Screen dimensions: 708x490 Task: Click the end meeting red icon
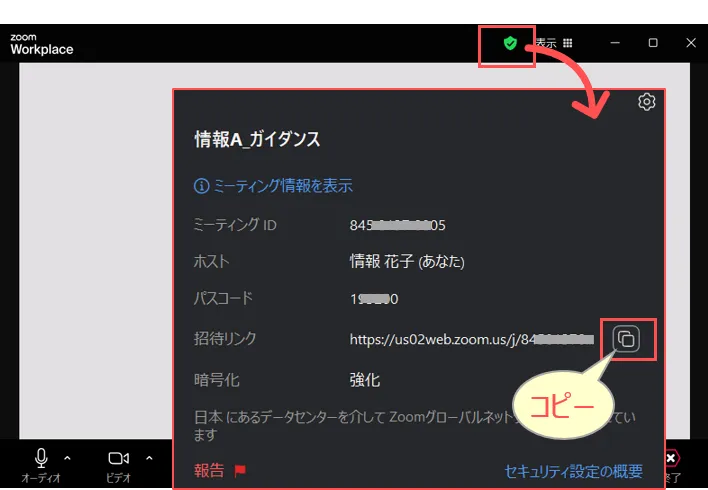point(671,458)
